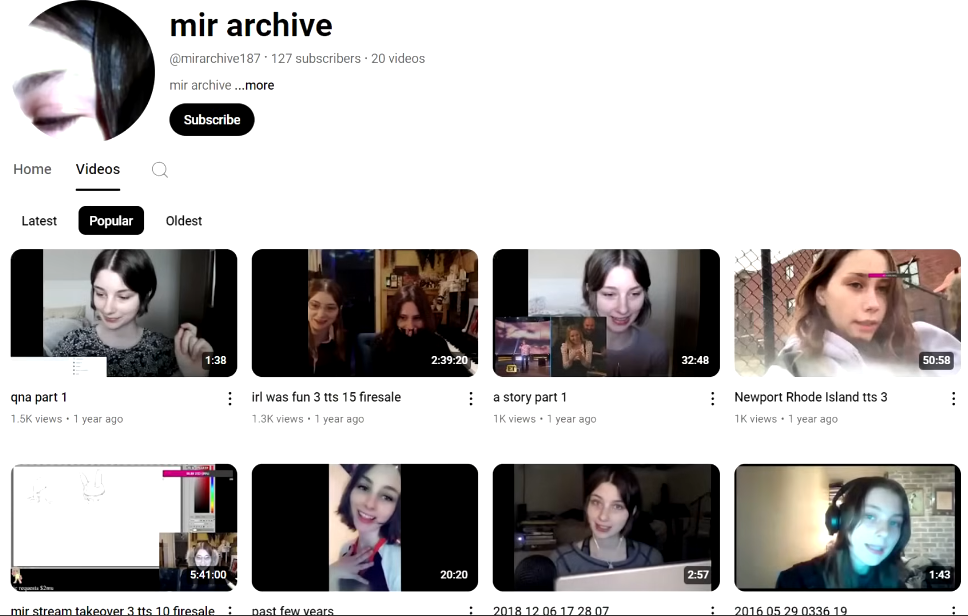Open the irl was fun 3 tts 15 firesale title

point(326,398)
